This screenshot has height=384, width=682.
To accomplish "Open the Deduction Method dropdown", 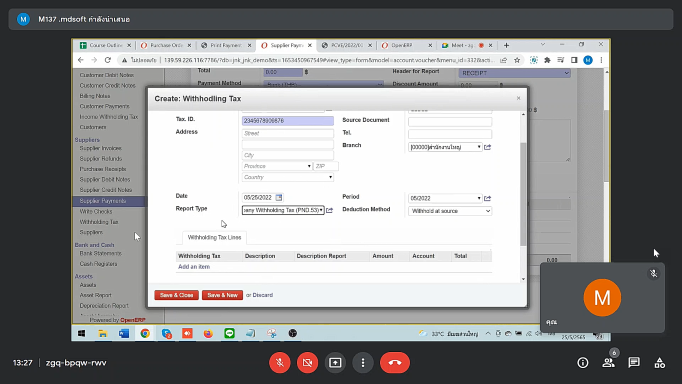I will pyautogui.click(x=450, y=211).
